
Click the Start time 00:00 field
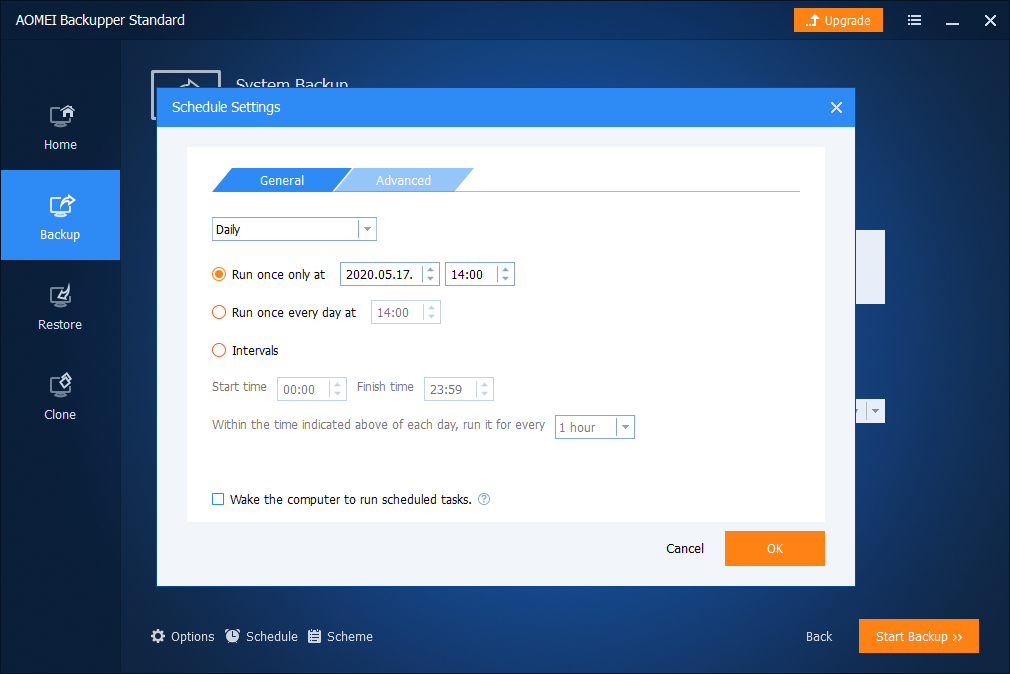click(x=312, y=389)
